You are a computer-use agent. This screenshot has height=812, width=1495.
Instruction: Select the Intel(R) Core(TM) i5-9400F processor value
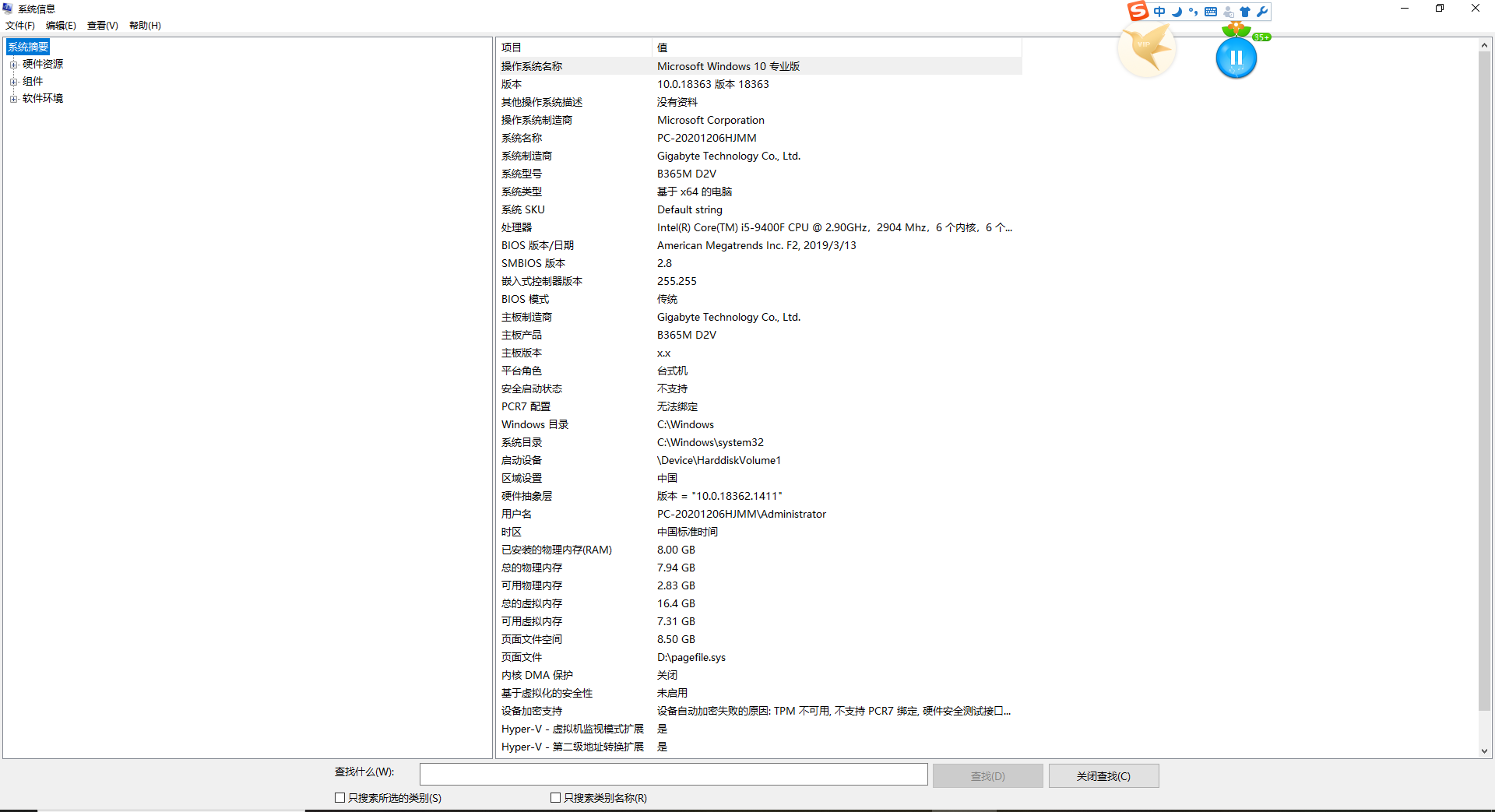click(835, 227)
